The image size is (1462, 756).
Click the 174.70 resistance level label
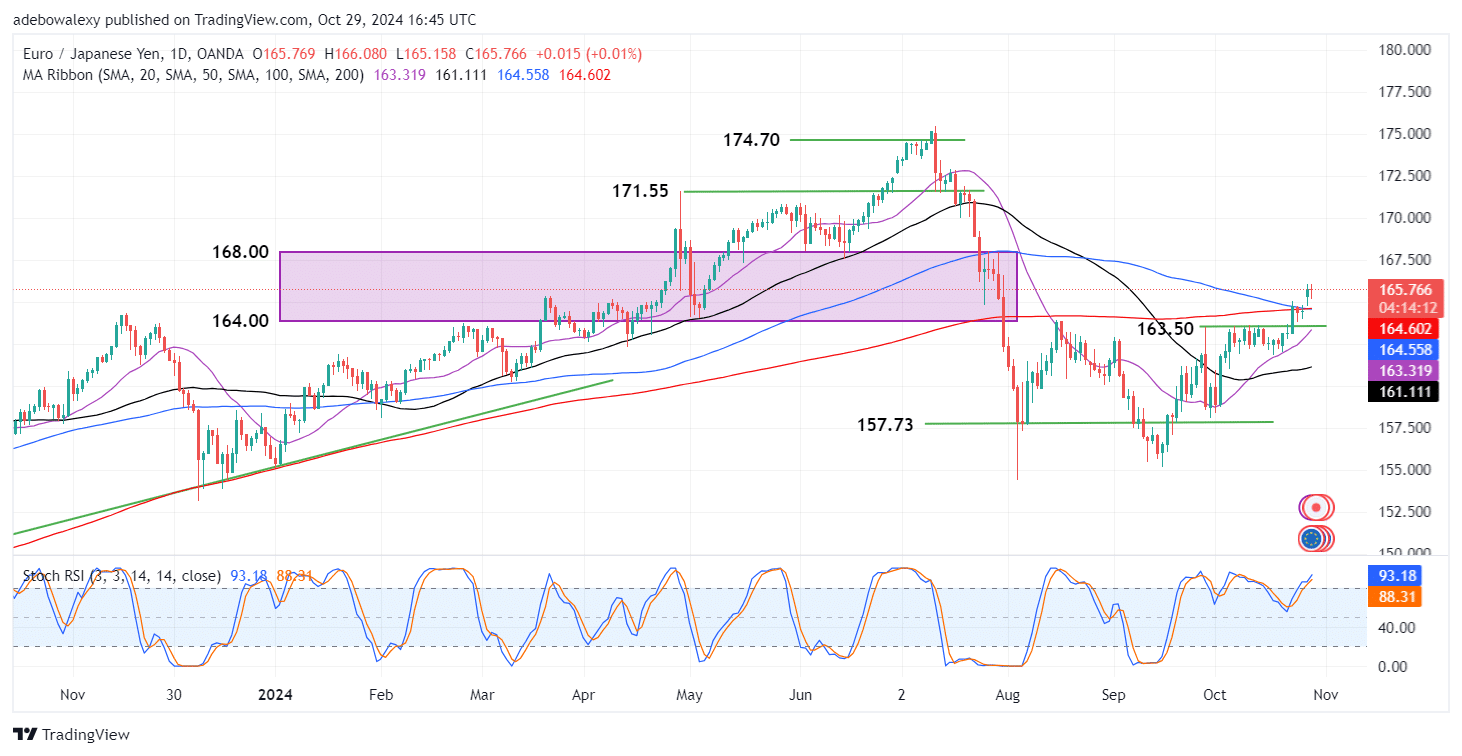[x=751, y=141]
